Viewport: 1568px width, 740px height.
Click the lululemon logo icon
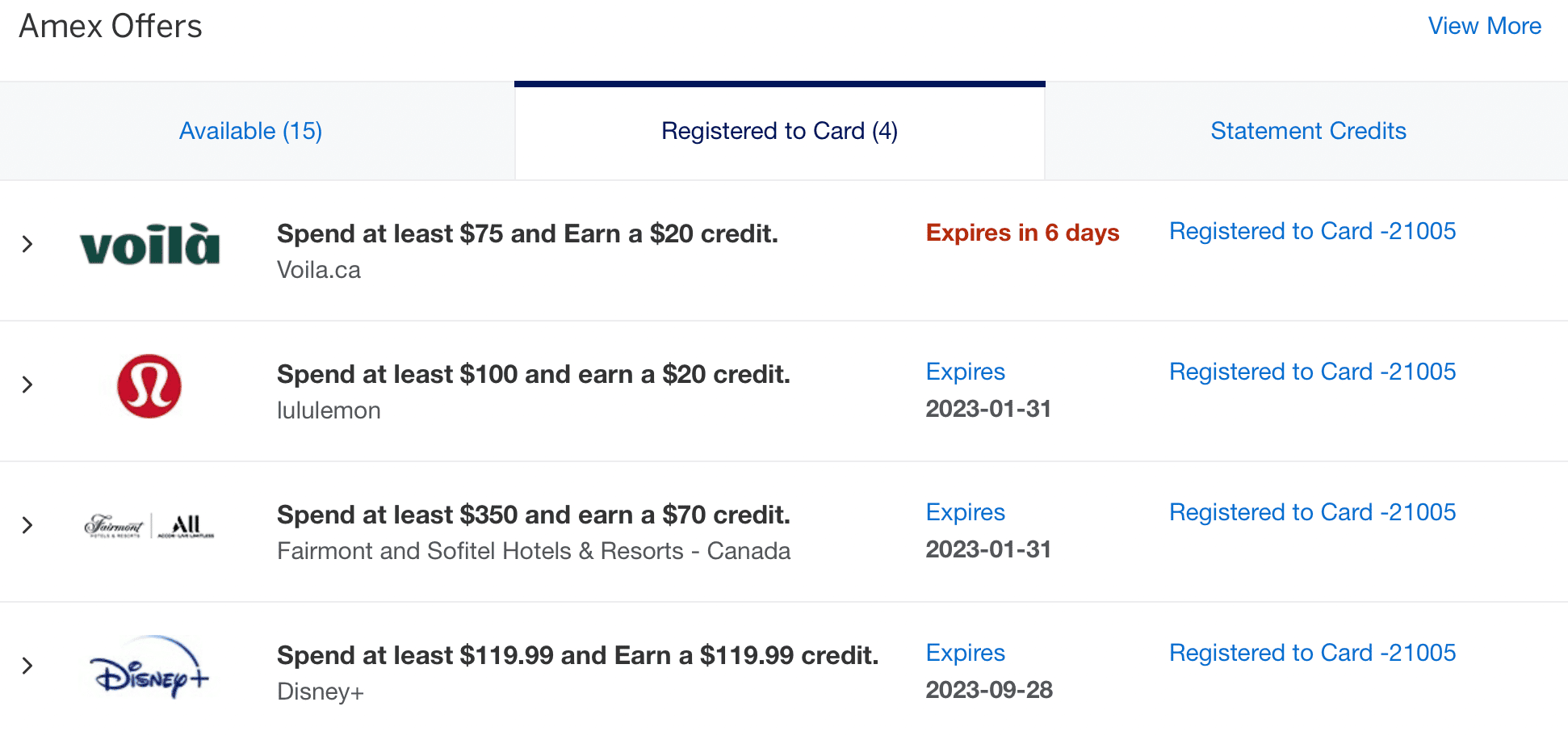coord(149,385)
